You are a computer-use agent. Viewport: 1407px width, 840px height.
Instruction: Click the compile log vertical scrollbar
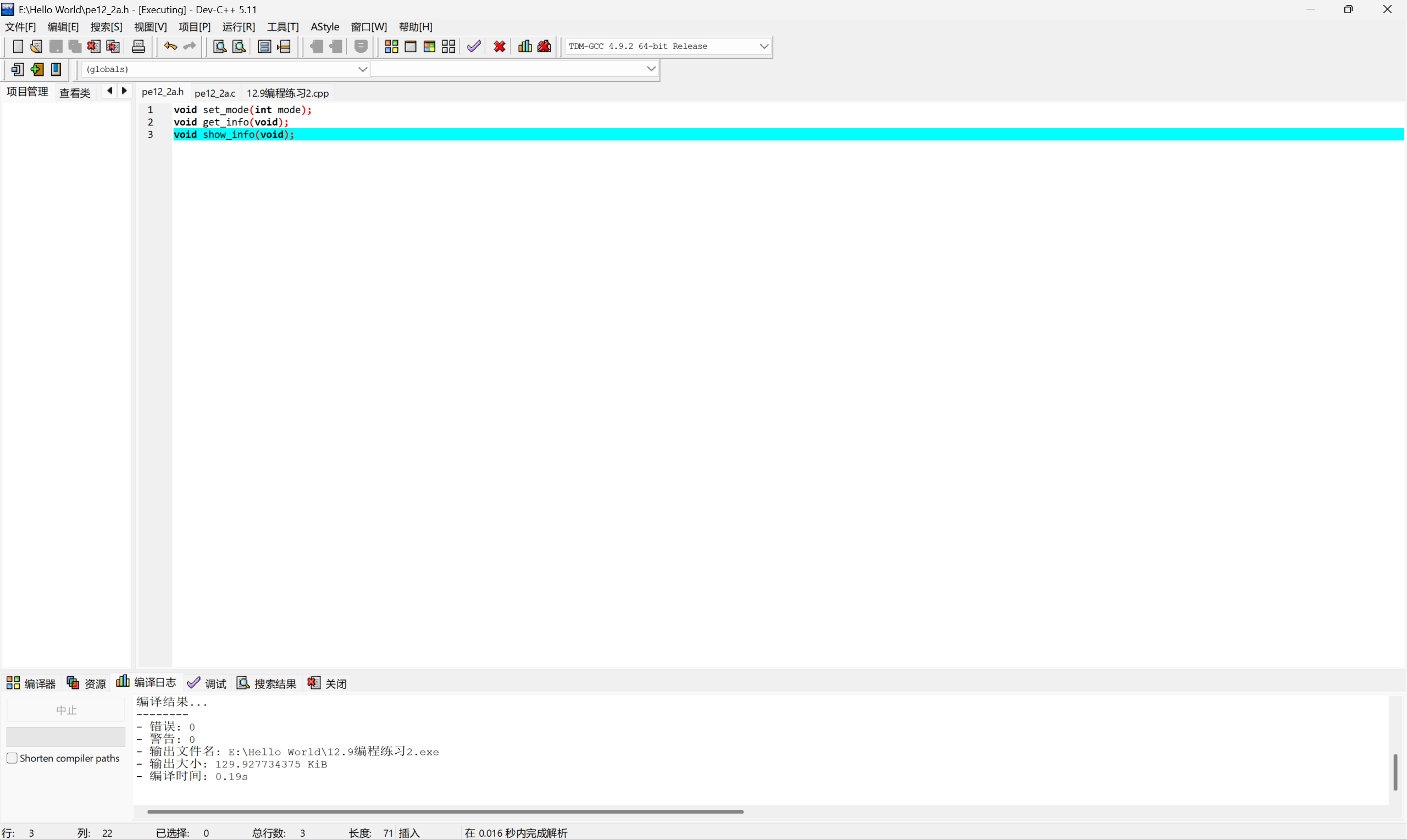tap(1395, 772)
